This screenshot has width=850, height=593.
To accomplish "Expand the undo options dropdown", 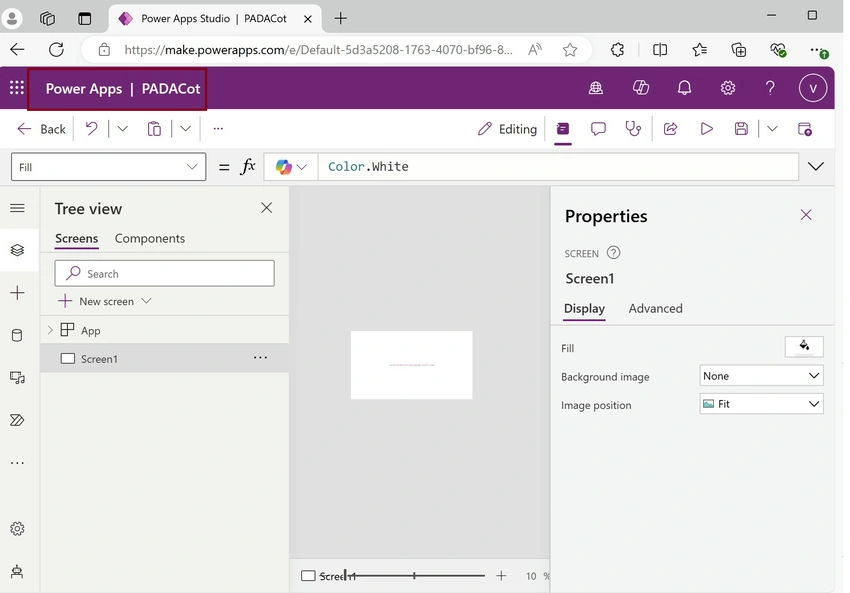I will [123, 129].
